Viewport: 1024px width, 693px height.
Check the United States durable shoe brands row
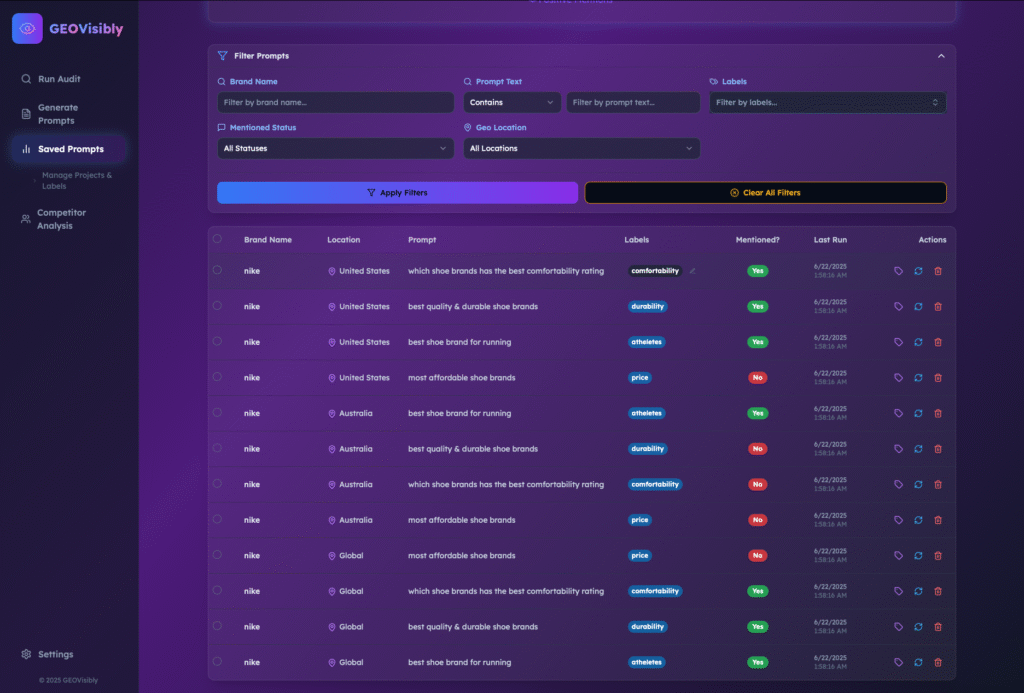tap(217, 306)
